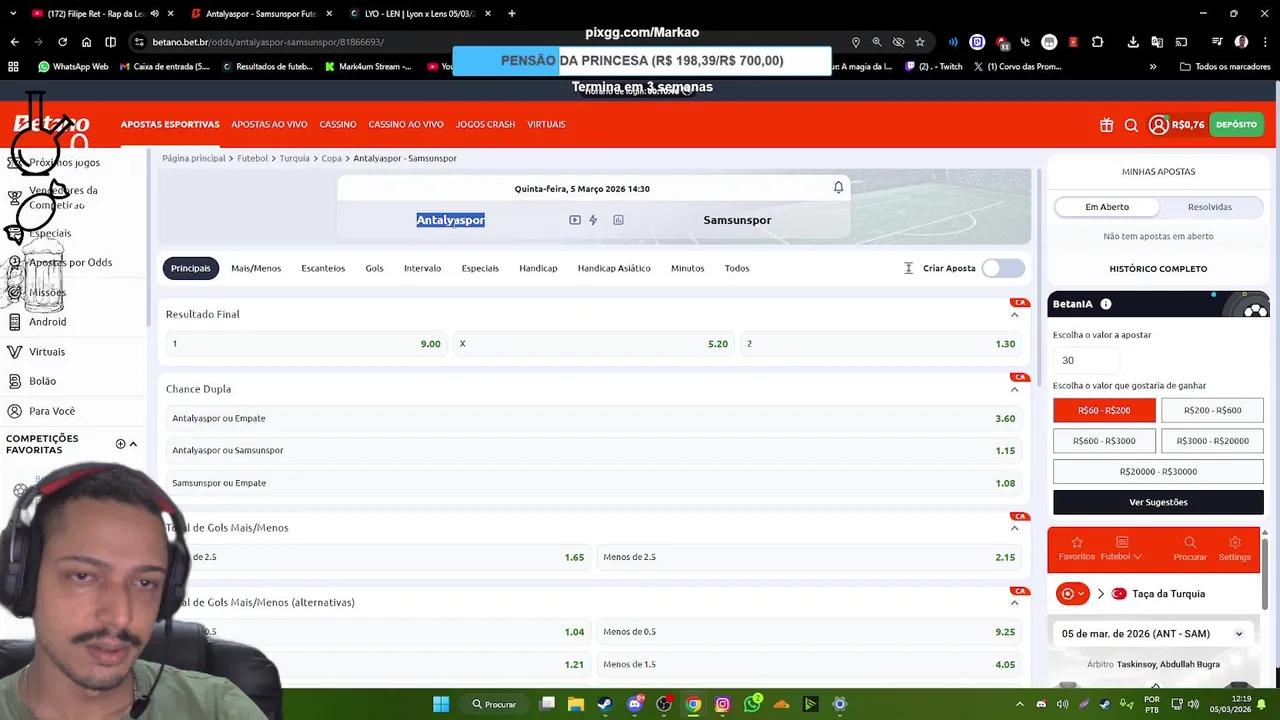Select the R$3000 - R$20000 winnings range

tap(1212, 441)
